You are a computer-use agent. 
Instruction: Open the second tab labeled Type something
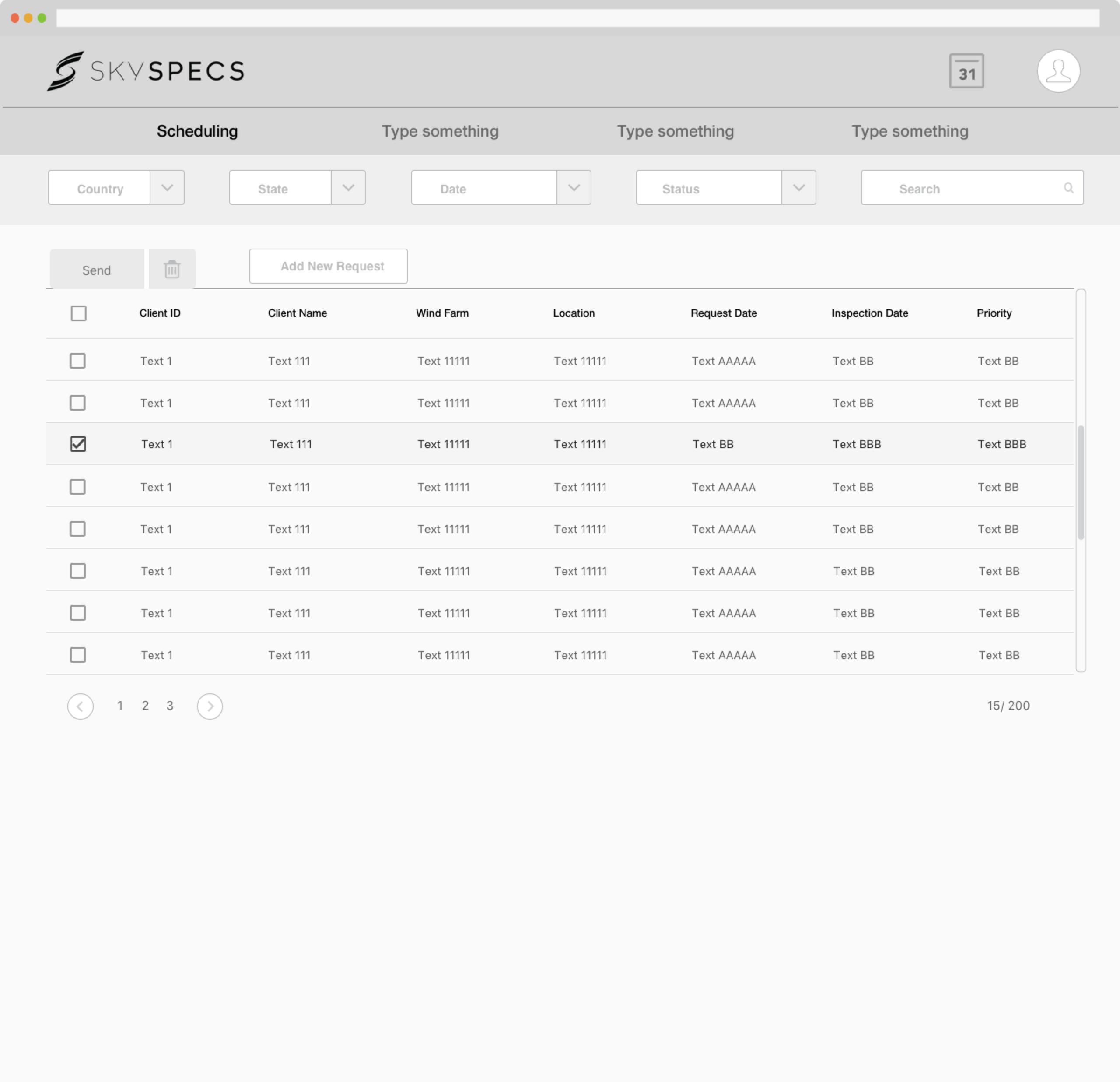click(x=440, y=131)
